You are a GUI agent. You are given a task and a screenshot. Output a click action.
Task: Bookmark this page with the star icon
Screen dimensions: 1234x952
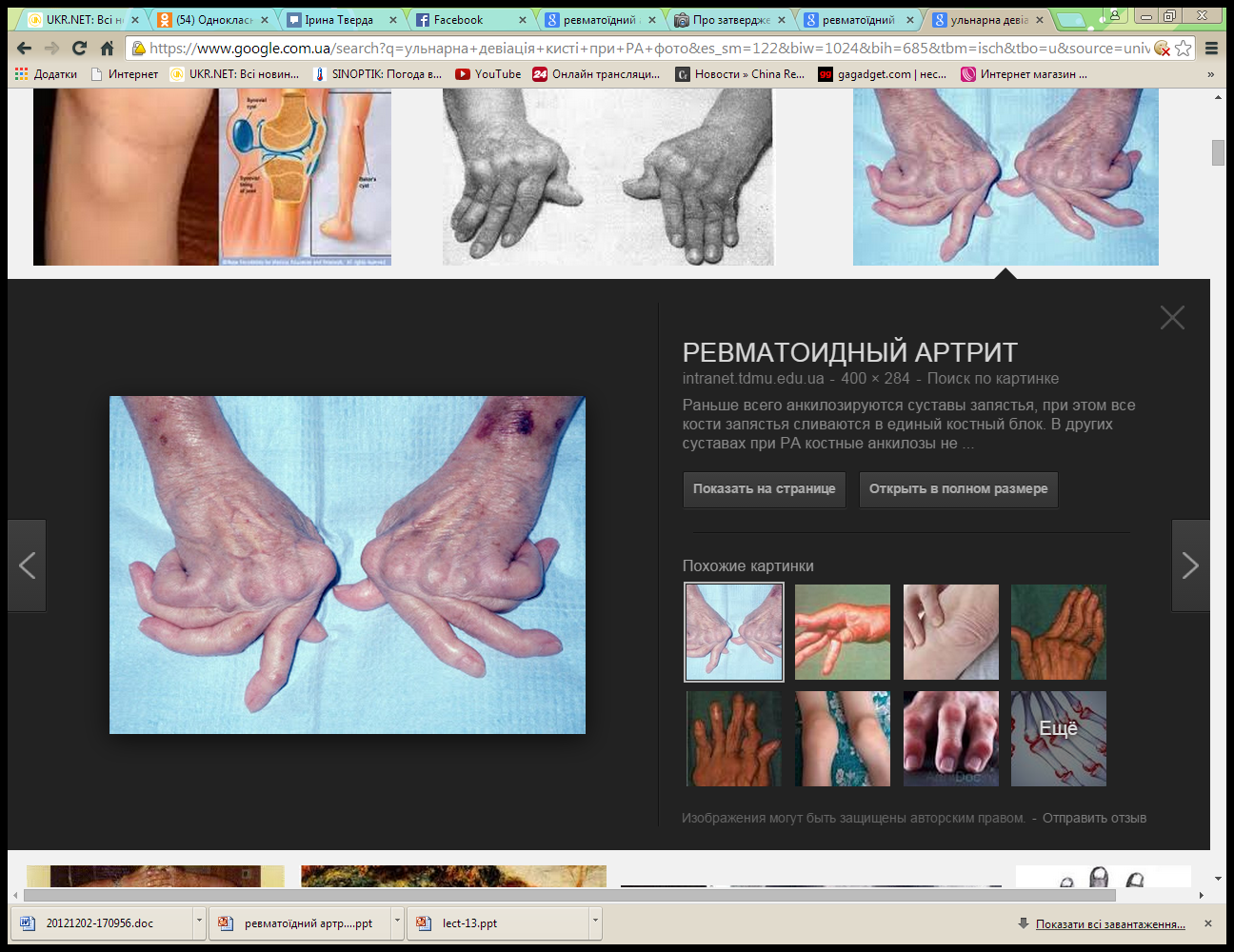point(1183,49)
